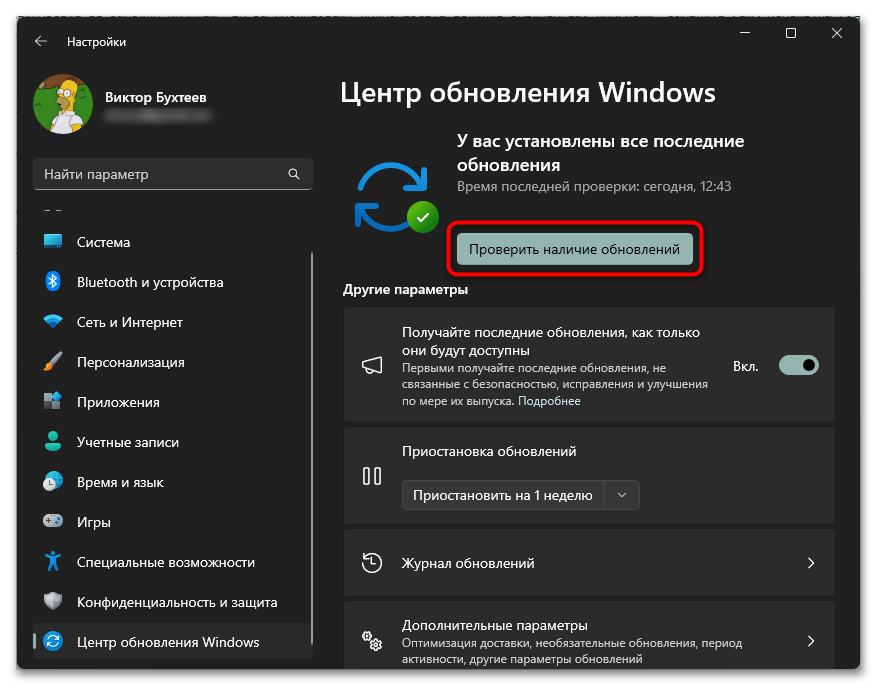Click the Время и язык globe-clock icon
Viewport: 877px width, 686px height.
click(53, 481)
